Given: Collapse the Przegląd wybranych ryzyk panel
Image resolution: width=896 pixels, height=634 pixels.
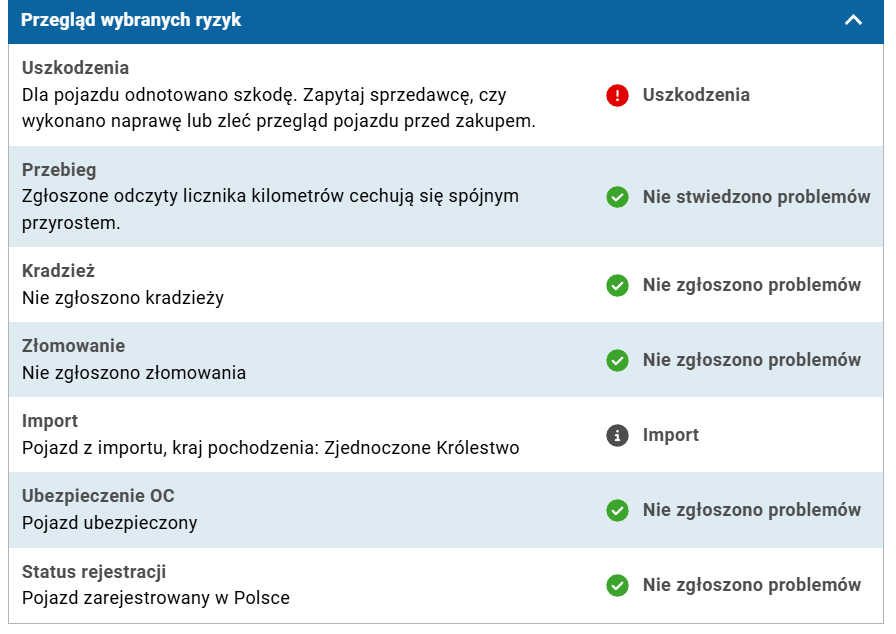Looking at the screenshot, I should tap(853, 20).
